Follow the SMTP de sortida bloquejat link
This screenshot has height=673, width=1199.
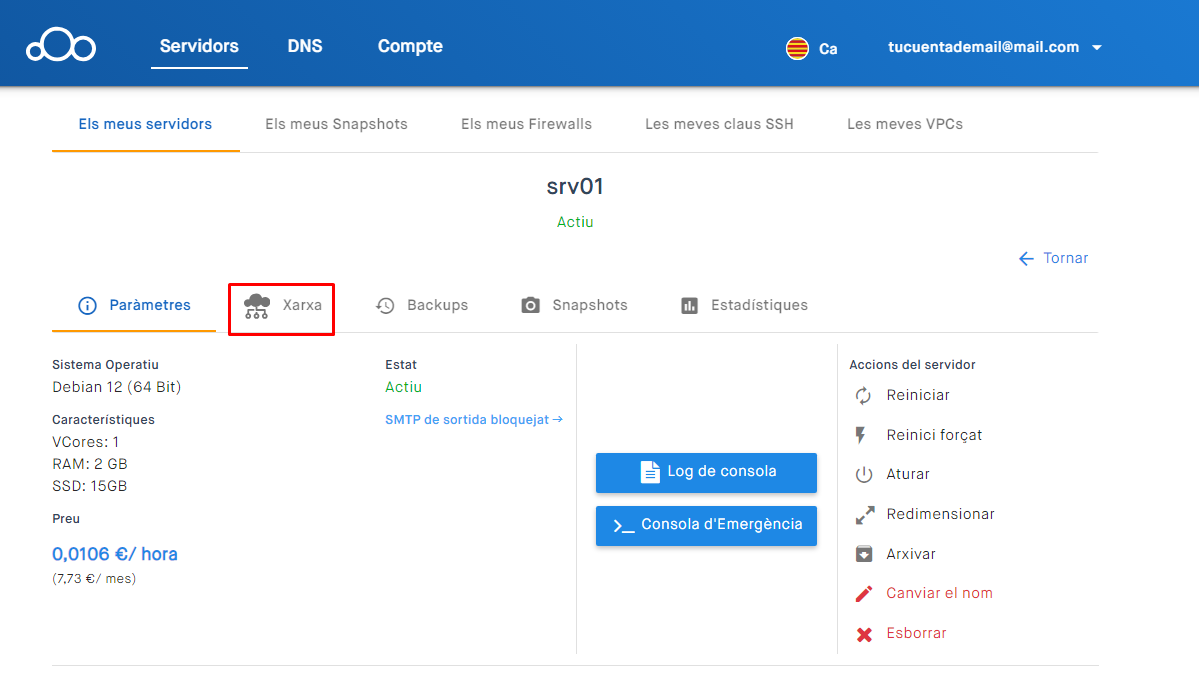[x=474, y=420]
